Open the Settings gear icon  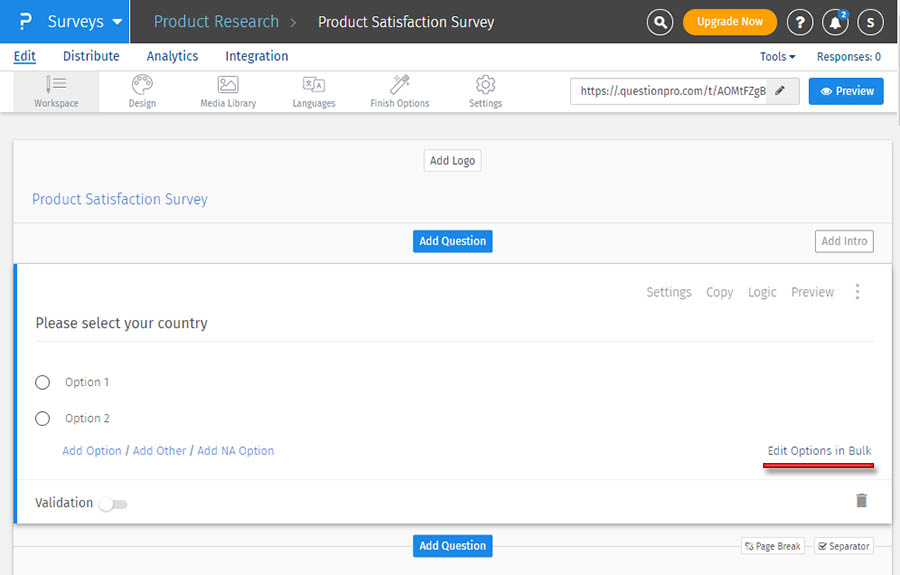485,85
